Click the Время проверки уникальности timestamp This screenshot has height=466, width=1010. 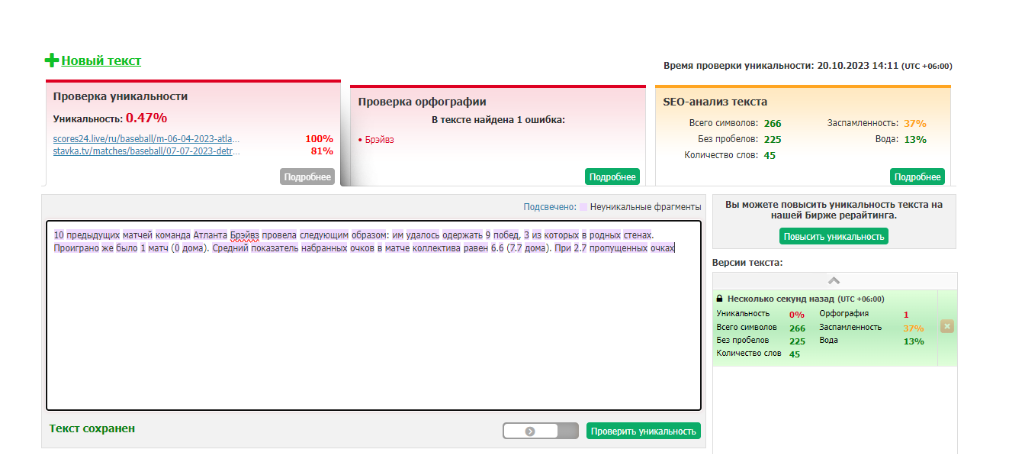click(808, 66)
